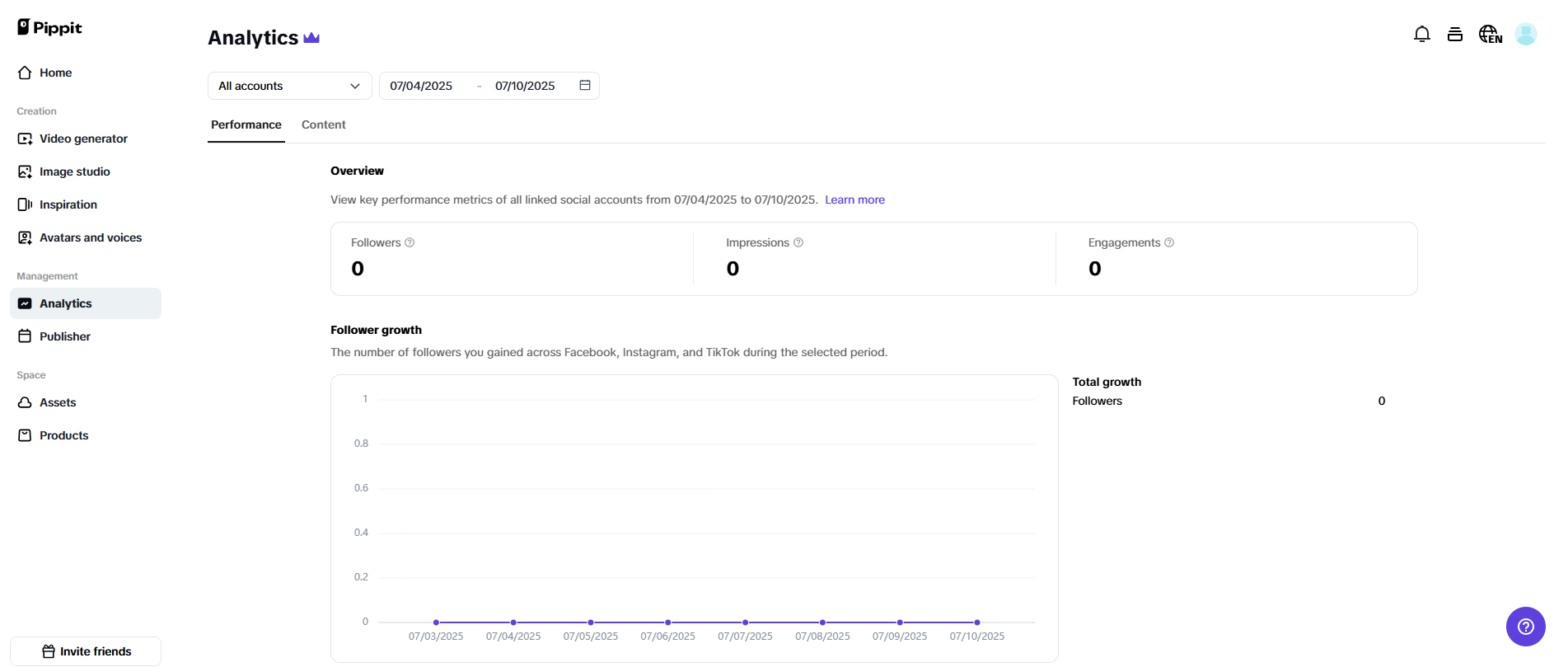Go to Image studio
This screenshot has height=667, width=1568.
(x=74, y=171)
